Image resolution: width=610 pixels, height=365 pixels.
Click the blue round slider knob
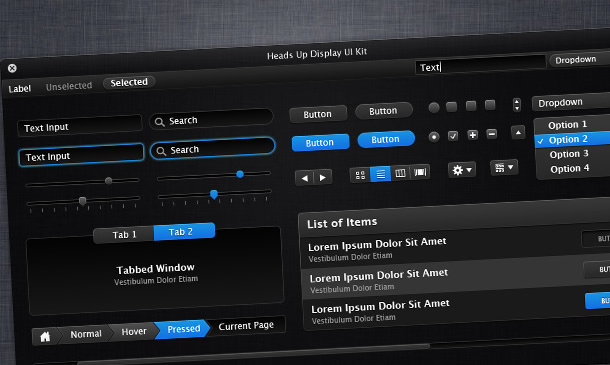point(240,174)
